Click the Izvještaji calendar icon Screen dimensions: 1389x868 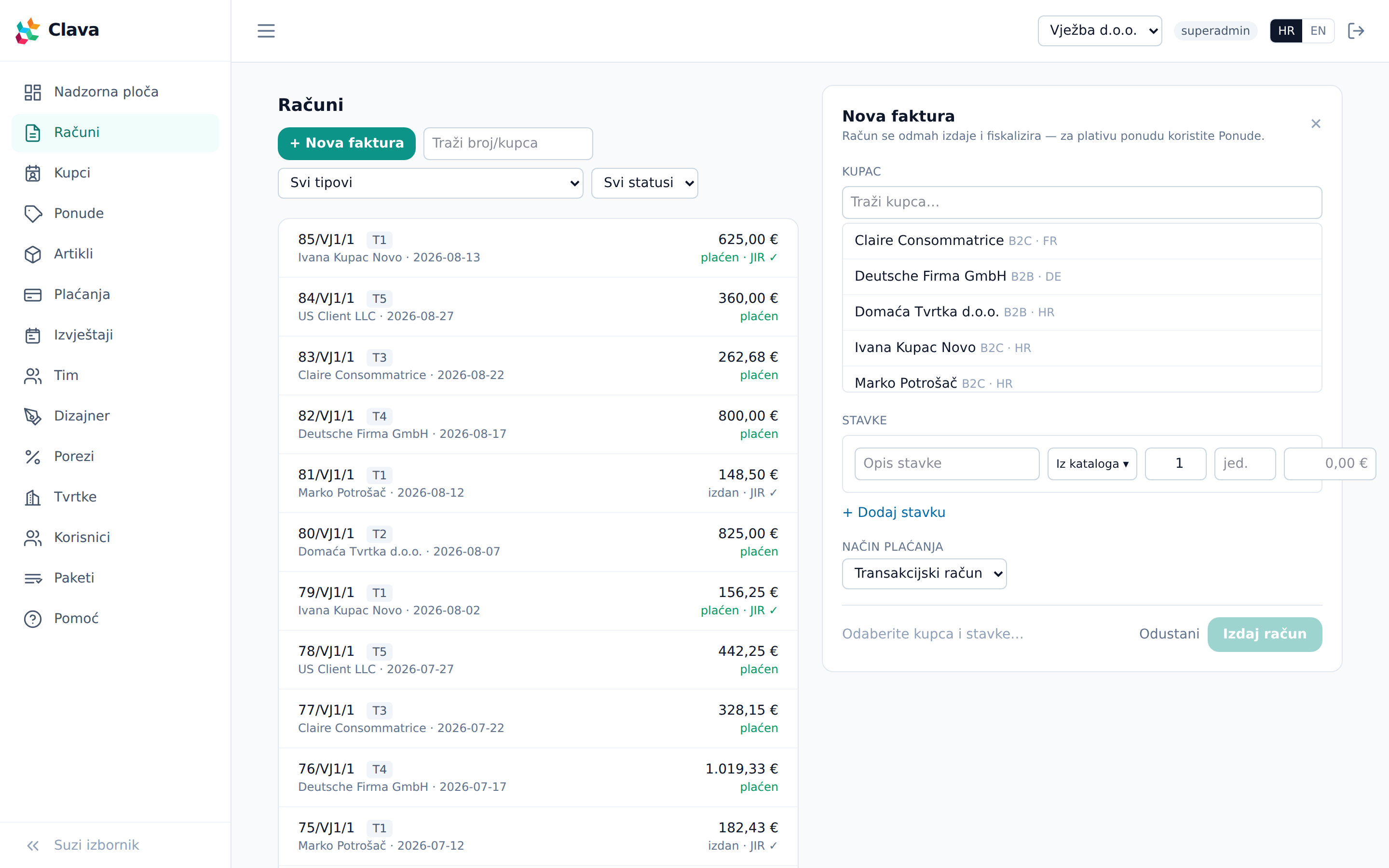(x=33, y=335)
